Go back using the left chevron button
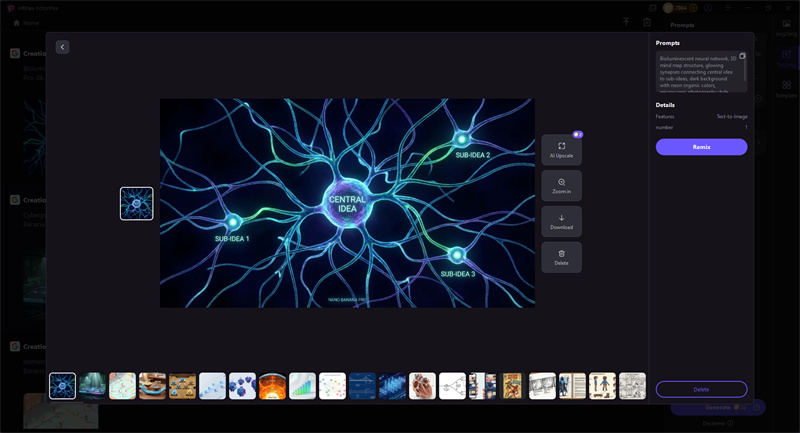This screenshot has width=800, height=433. tap(62, 47)
